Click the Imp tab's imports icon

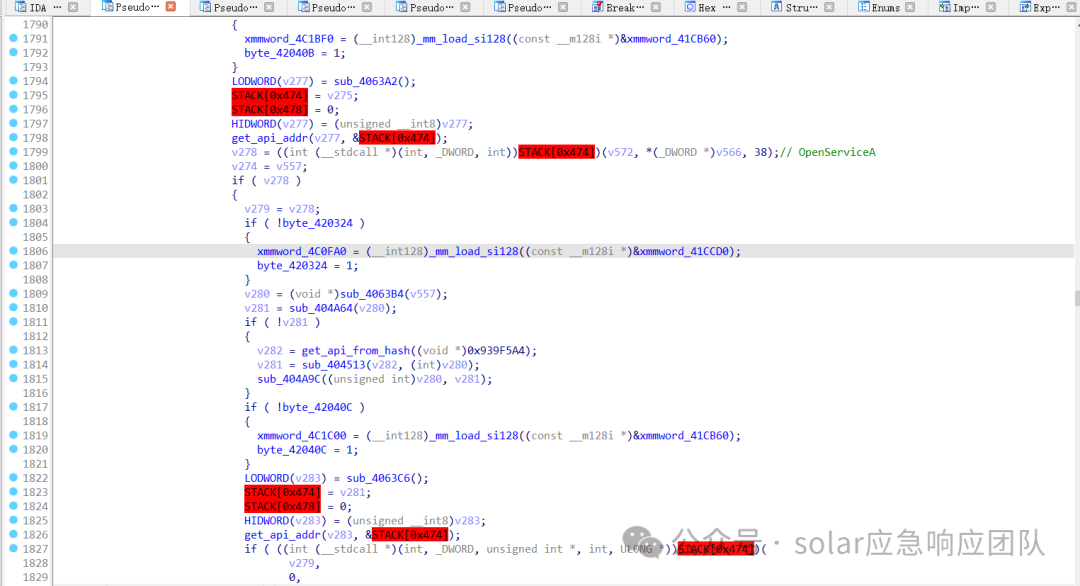click(944, 7)
